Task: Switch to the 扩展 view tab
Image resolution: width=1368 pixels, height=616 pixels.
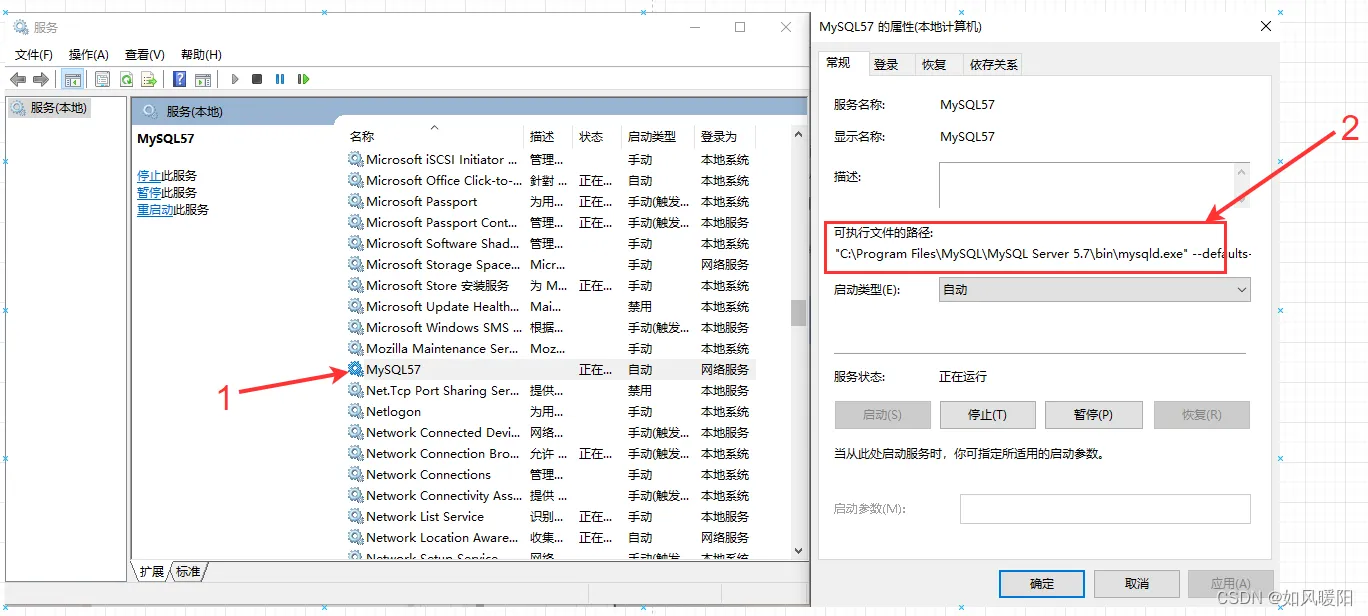Action: coord(152,572)
